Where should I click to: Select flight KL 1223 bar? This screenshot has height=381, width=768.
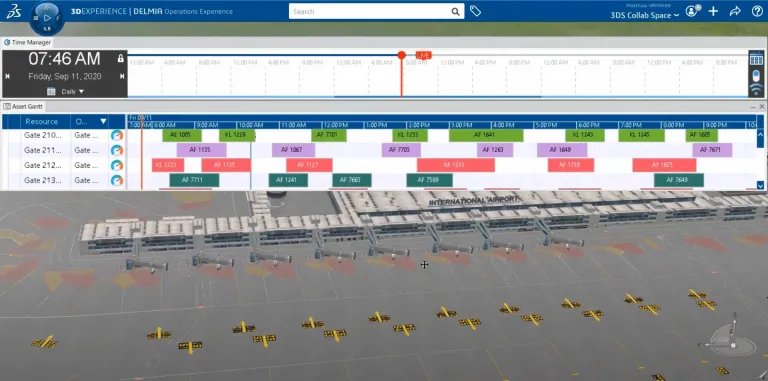point(168,165)
